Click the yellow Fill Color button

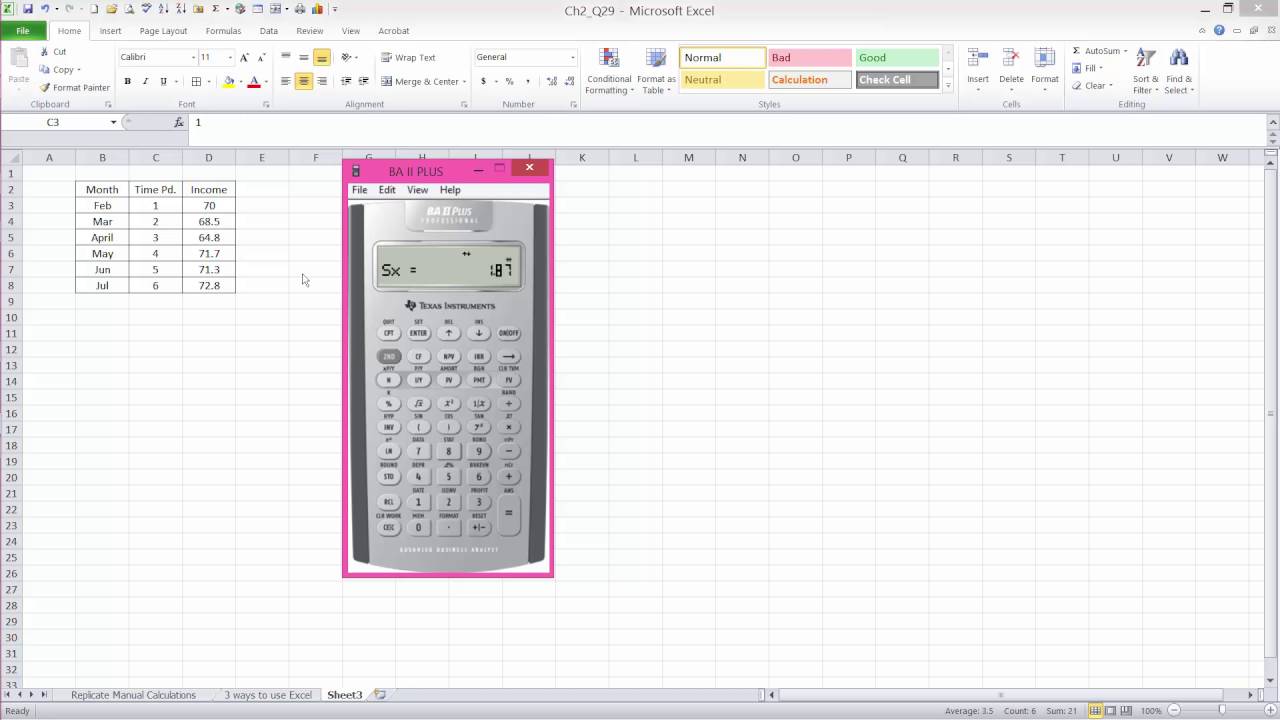point(229,82)
